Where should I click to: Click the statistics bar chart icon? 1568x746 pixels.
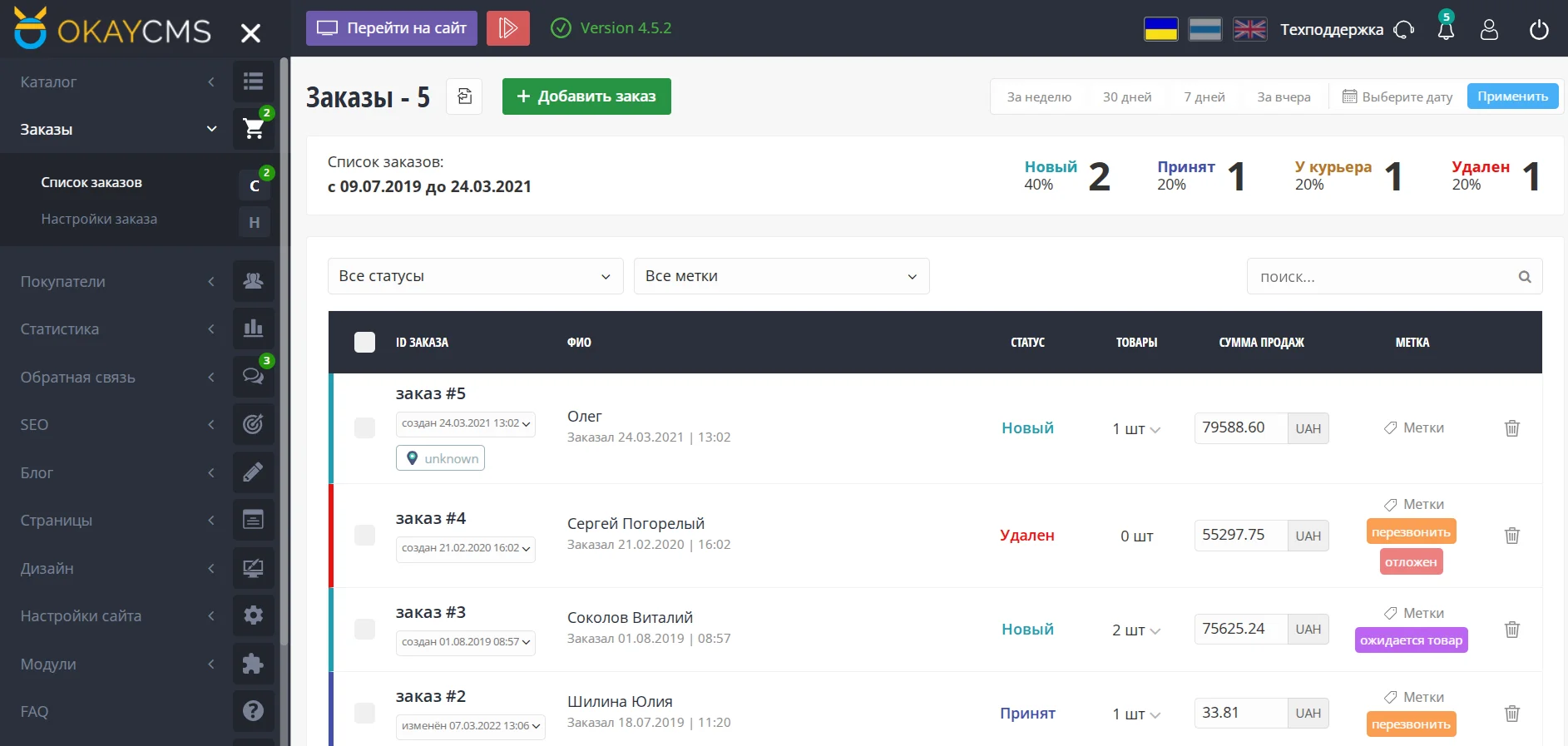click(253, 329)
